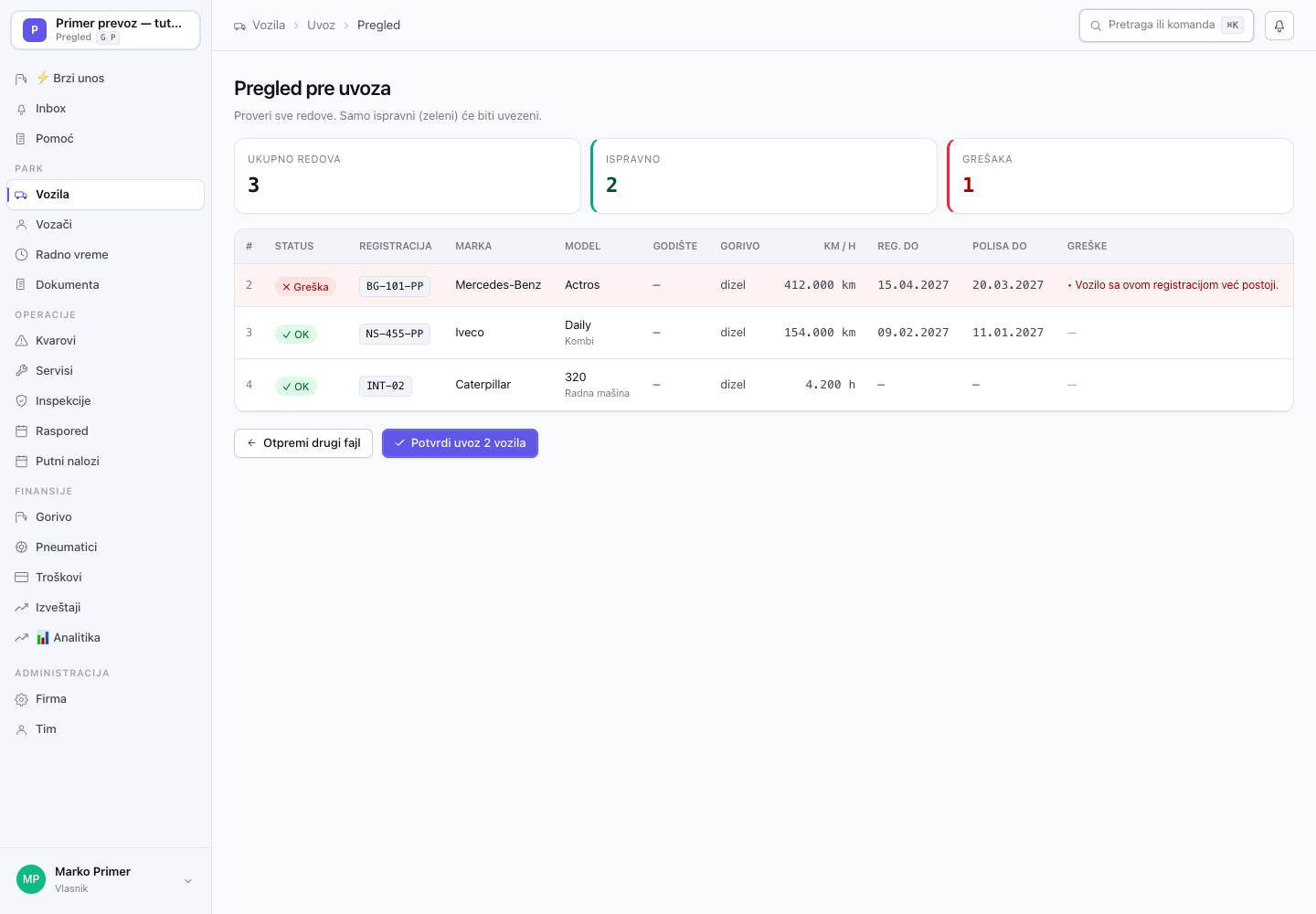Click the Caterpillar brand cell
This screenshot has height=914, width=1316.
coord(483,385)
